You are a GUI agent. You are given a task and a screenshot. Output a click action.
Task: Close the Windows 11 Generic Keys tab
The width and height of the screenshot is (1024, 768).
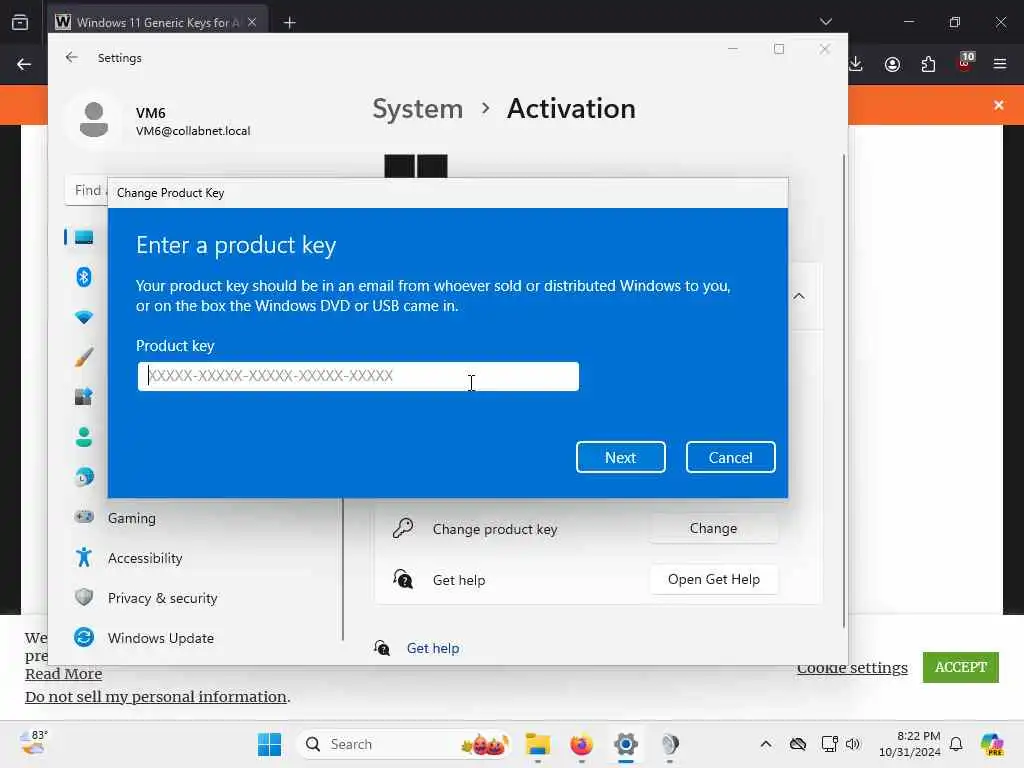click(x=252, y=22)
